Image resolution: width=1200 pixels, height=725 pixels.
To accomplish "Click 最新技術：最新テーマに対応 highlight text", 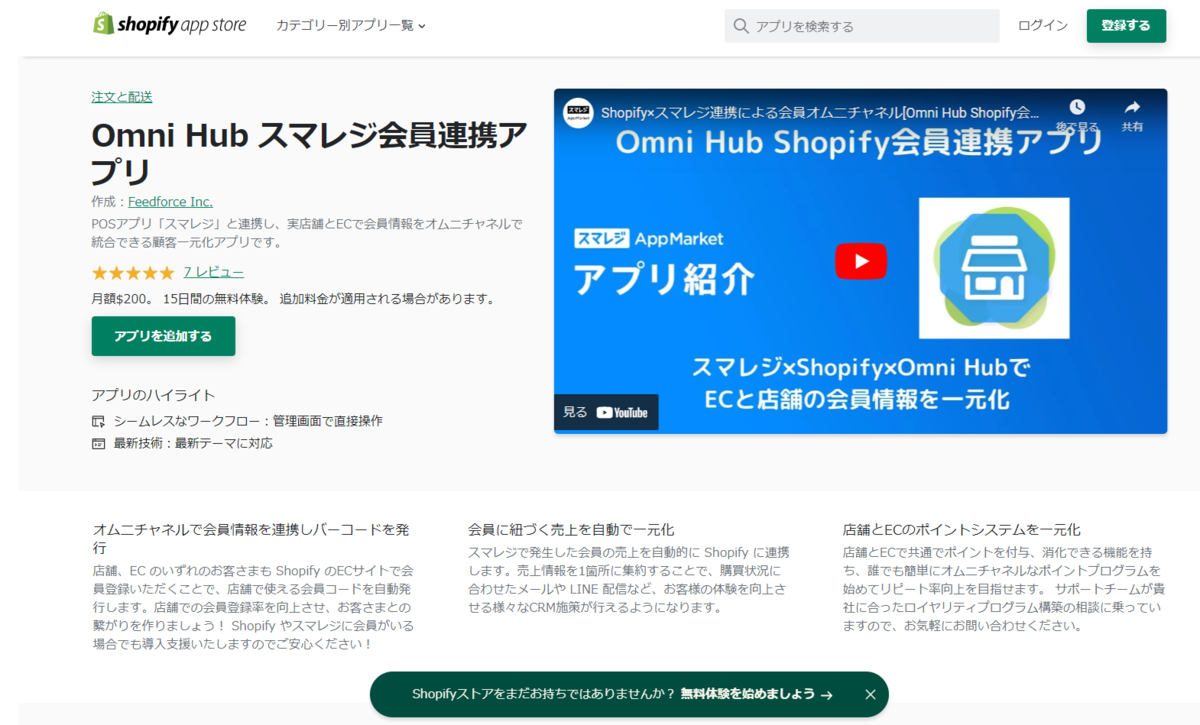I will 193,443.
